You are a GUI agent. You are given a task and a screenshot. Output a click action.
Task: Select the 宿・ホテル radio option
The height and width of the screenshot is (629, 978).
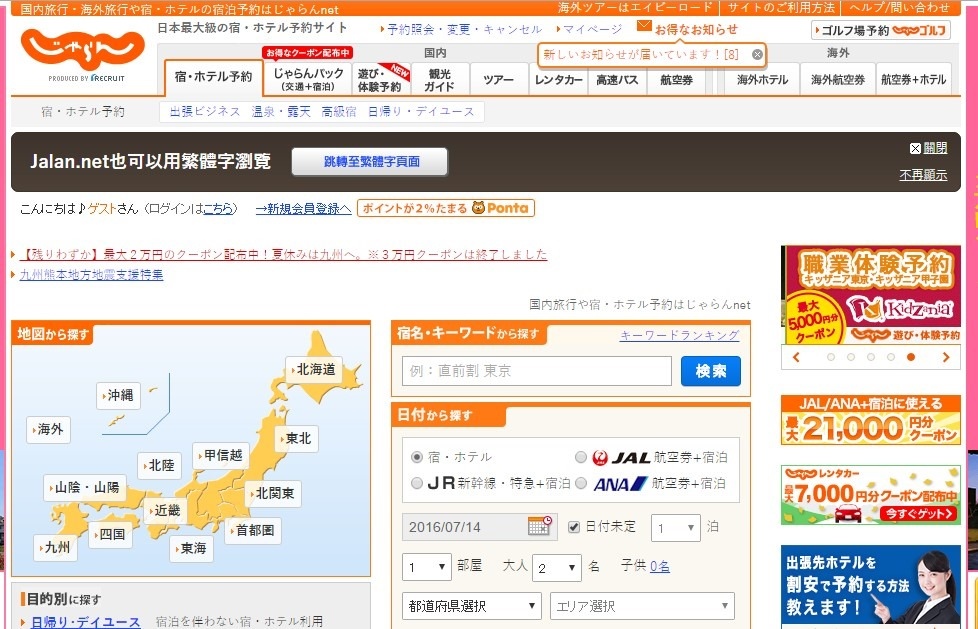pyautogui.click(x=417, y=457)
